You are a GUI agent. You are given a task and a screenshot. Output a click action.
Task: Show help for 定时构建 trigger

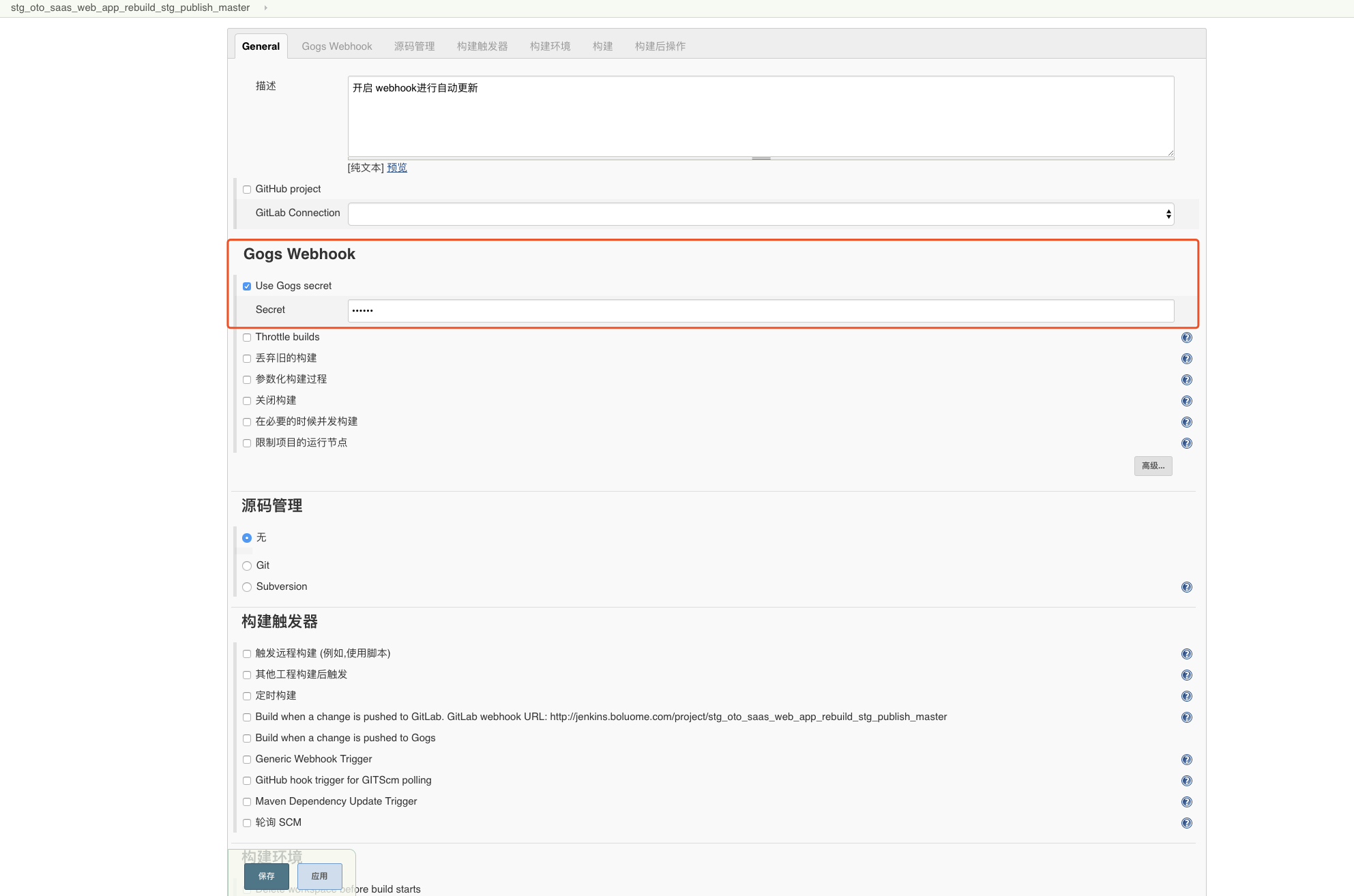point(1187,696)
